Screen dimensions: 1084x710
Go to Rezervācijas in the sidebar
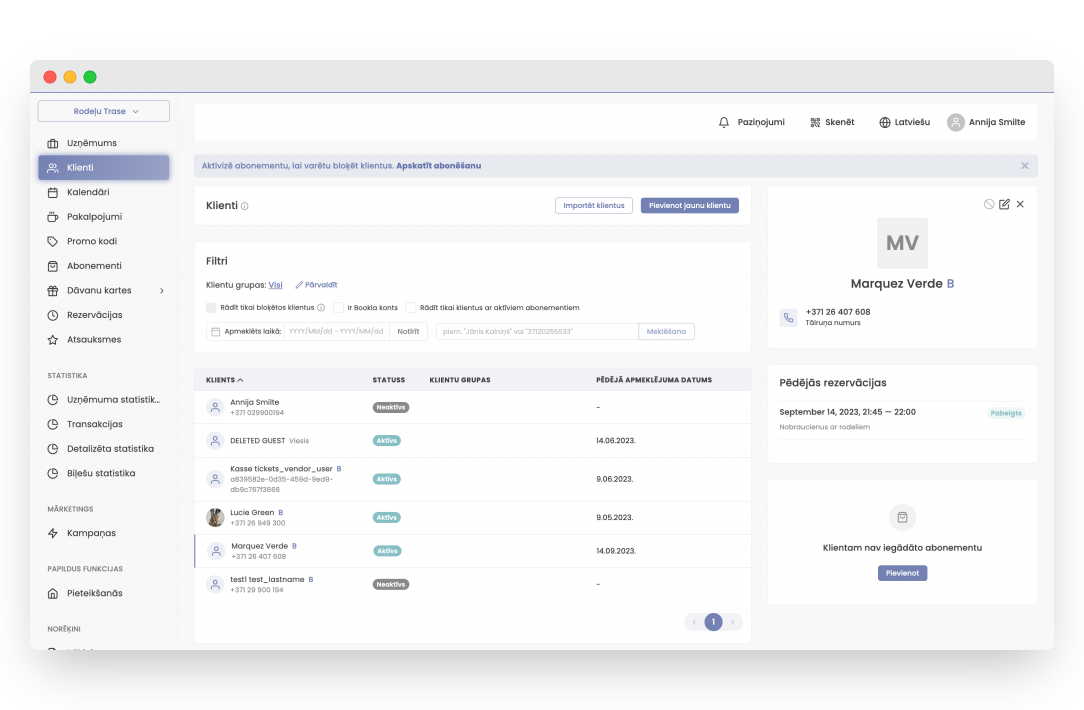[x=94, y=315]
